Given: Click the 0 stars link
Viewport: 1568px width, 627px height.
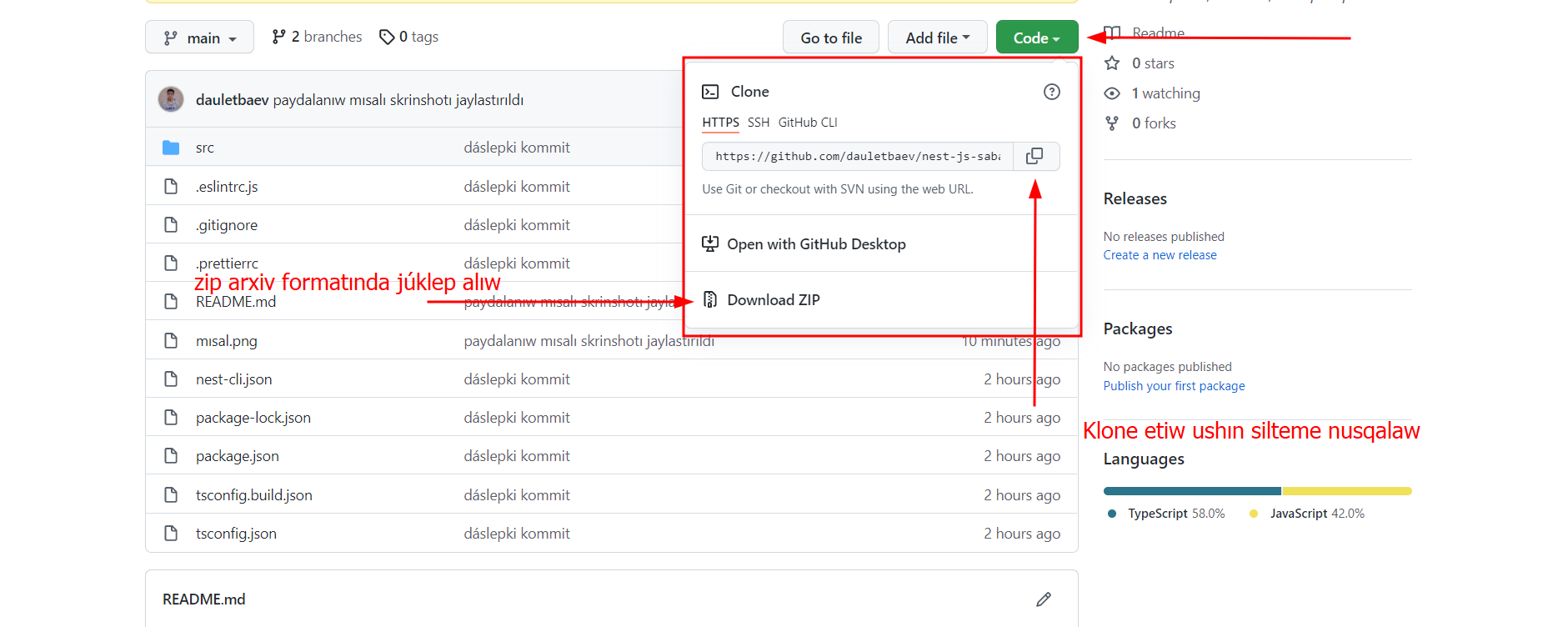Looking at the screenshot, I should coord(1153,63).
